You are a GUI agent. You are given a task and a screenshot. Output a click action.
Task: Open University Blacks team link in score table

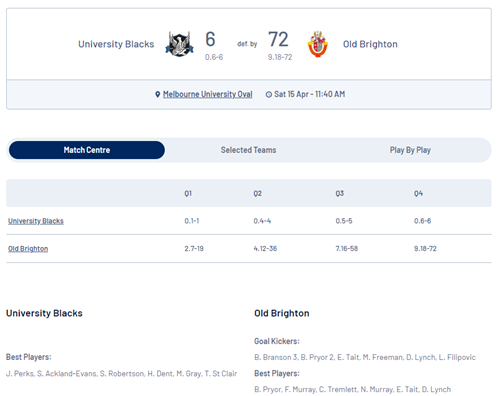pos(36,221)
